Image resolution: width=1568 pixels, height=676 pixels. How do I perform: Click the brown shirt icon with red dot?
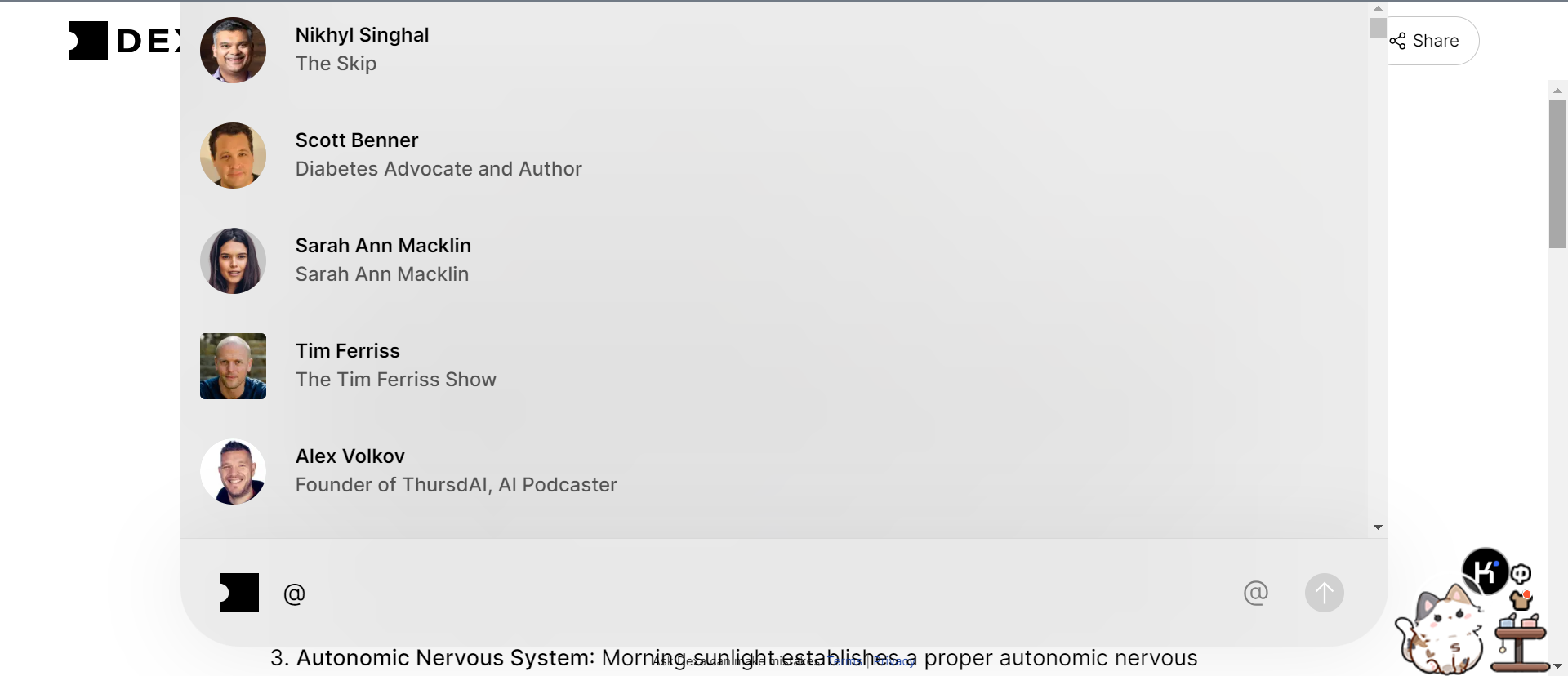coord(1521,601)
